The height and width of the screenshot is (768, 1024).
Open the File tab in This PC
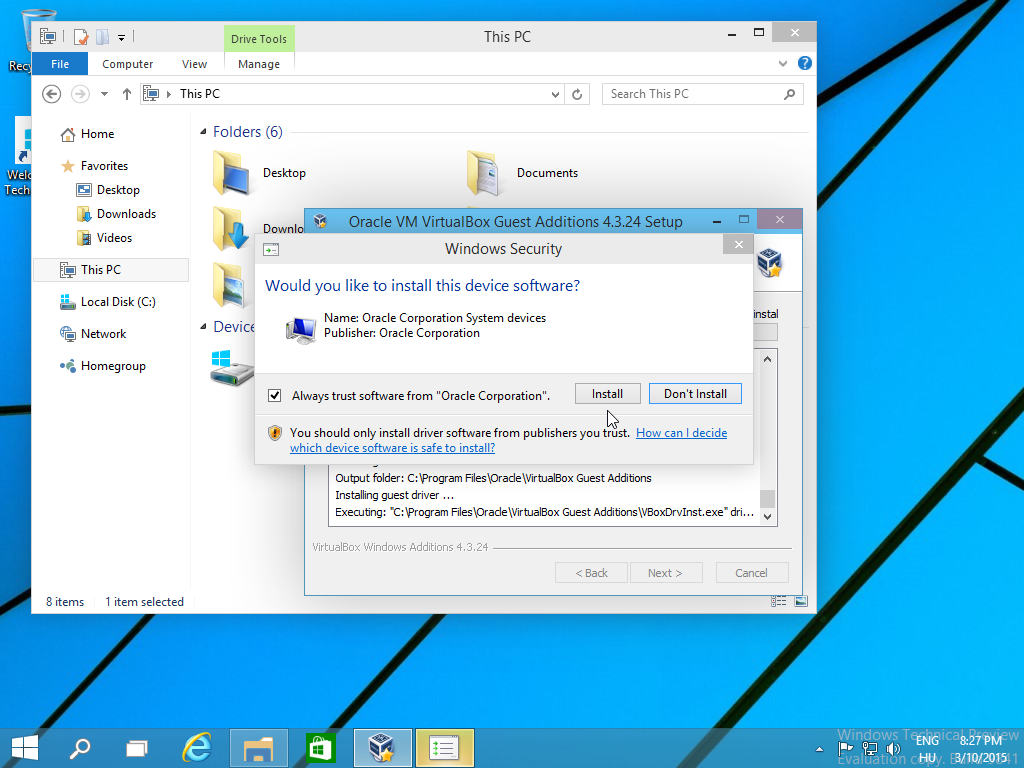point(60,64)
